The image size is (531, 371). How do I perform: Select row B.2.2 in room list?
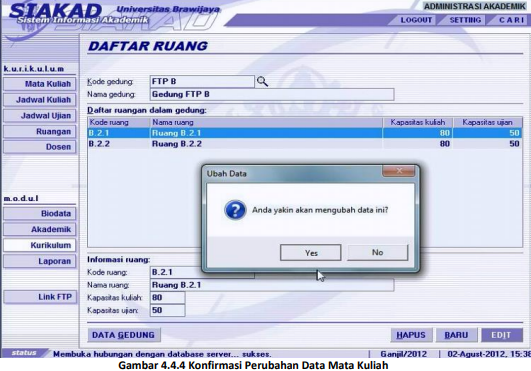click(x=305, y=144)
